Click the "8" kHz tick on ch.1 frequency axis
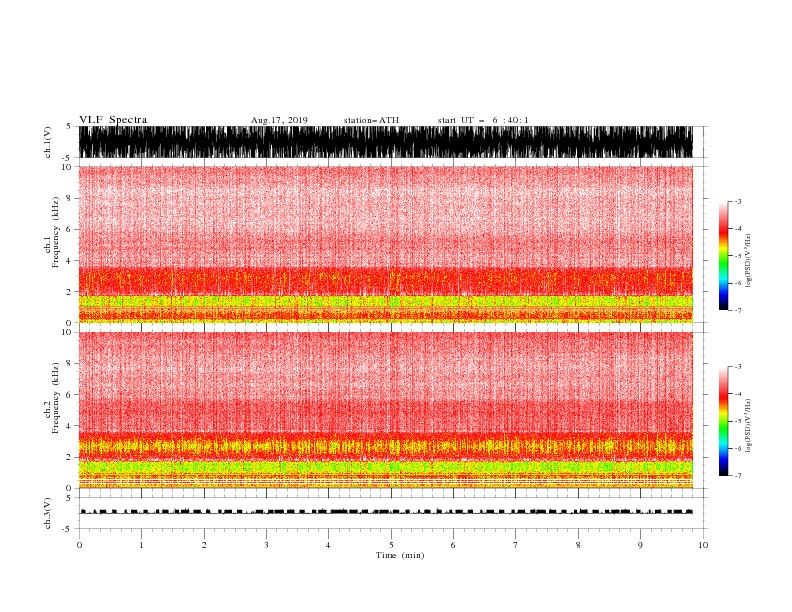This screenshot has height=612, width=792. (70, 198)
